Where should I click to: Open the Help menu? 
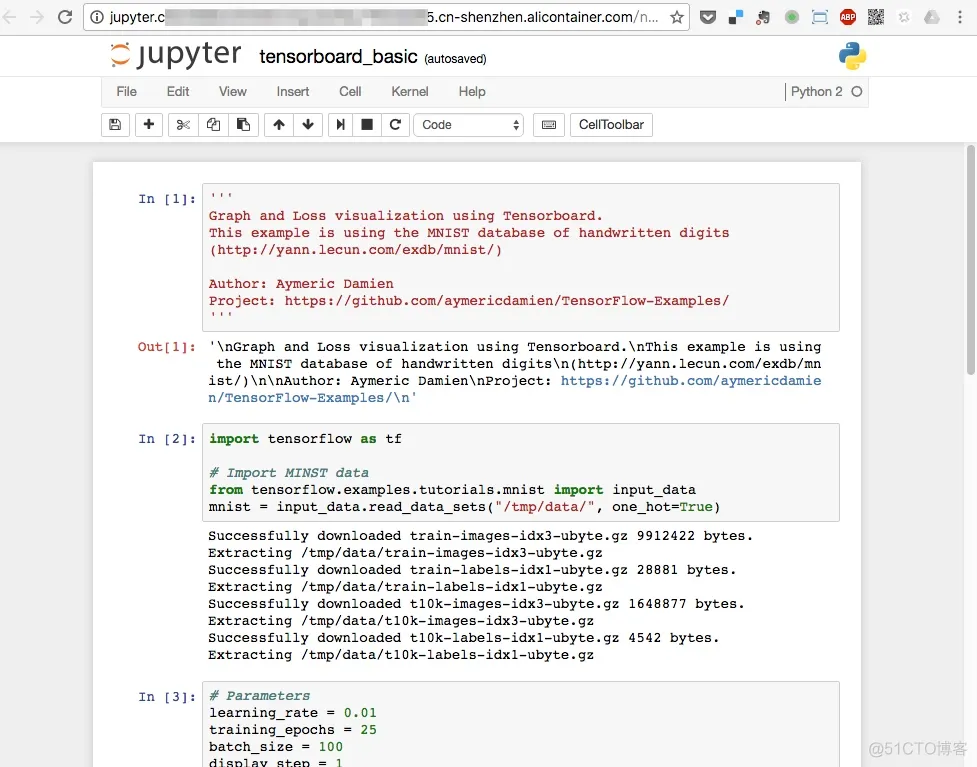[472, 92]
